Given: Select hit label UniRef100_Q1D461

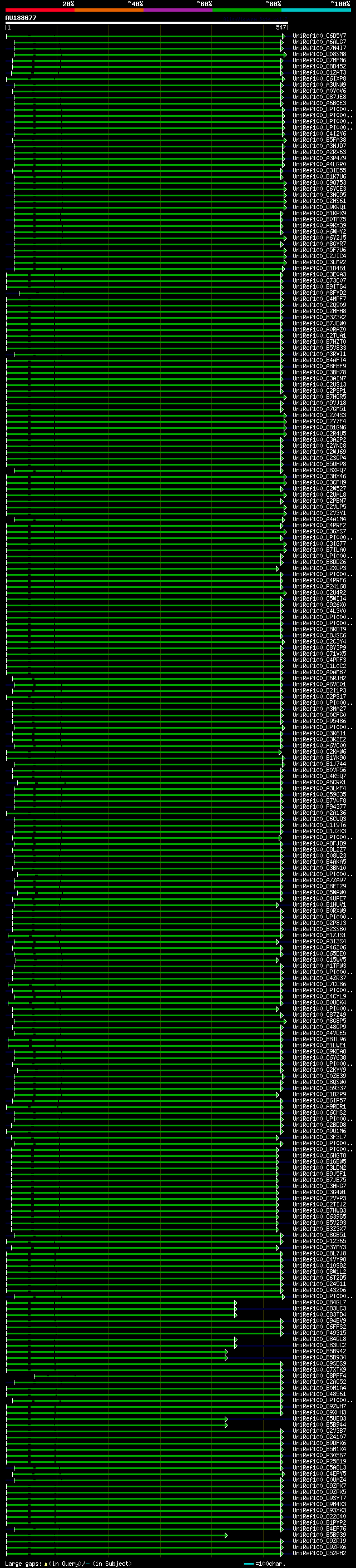Looking at the screenshot, I should click(319, 269).
